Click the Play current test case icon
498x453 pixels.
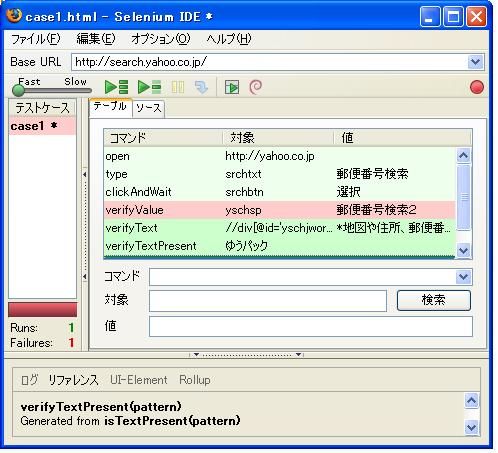(149, 87)
